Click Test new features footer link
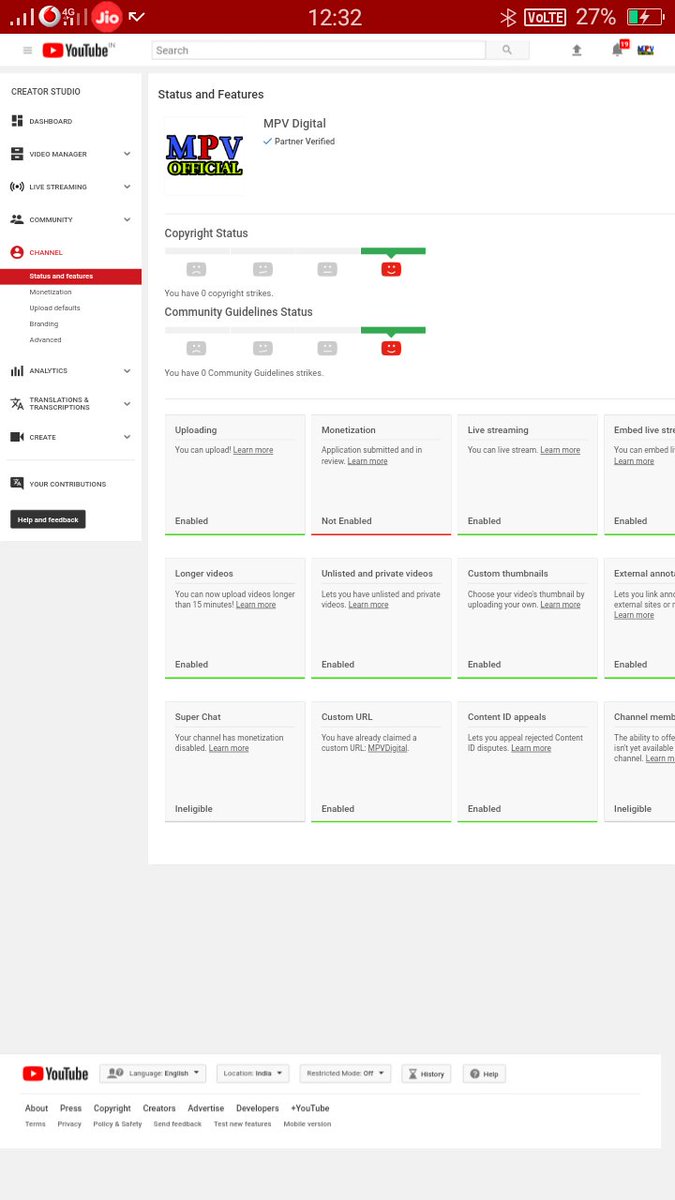Viewport: 675px width, 1200px height. coord(242,1124)
